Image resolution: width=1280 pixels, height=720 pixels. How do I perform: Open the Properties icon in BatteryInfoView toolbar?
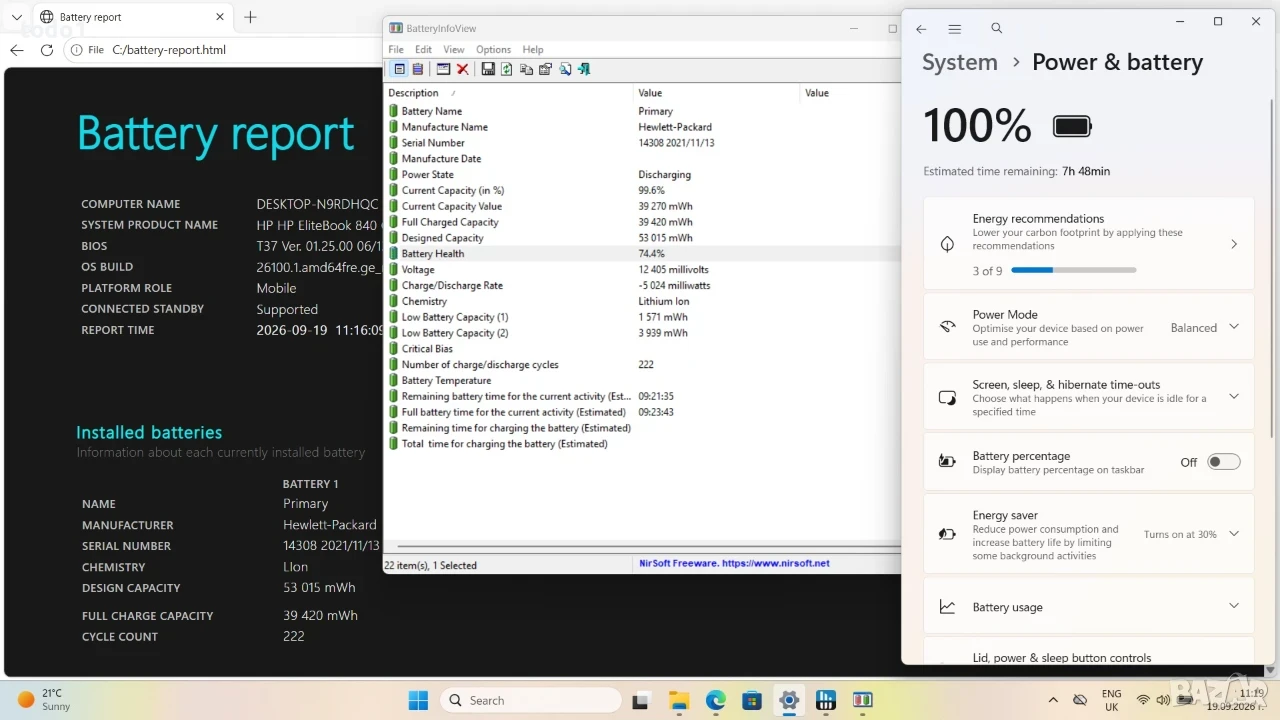click(x=545, y=69)
